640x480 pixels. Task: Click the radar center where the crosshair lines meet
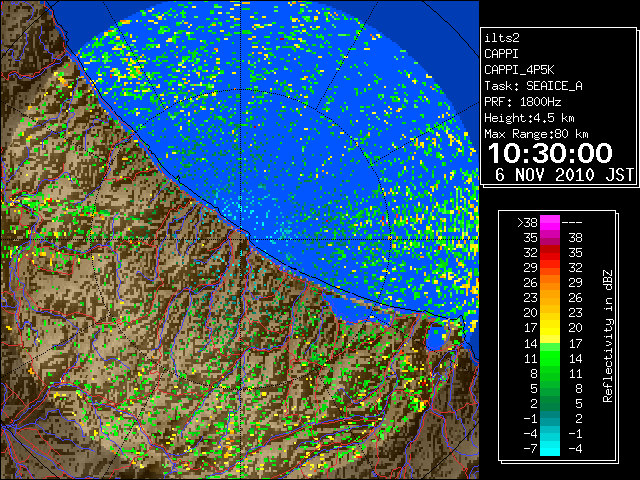pyautogui.click(x=241, y=239)
